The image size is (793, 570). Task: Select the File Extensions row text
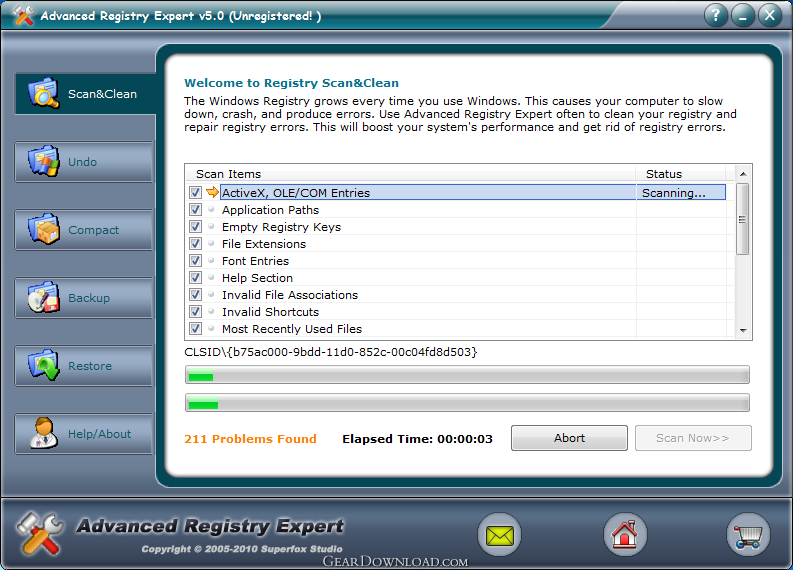click(264, 244)
